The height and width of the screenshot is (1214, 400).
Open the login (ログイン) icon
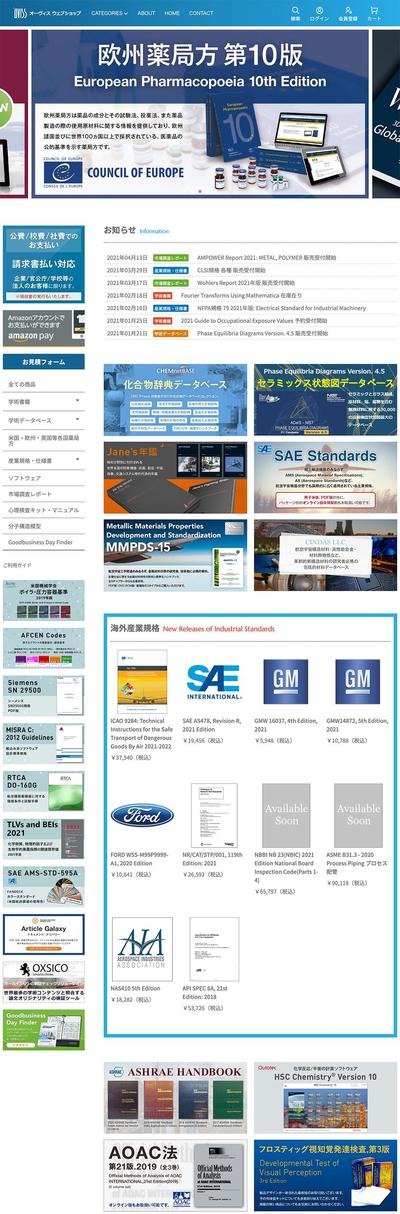(320, 12)
